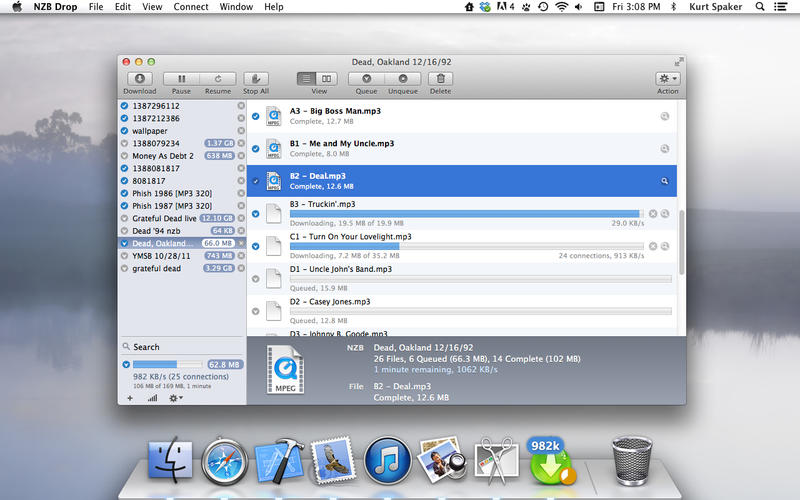
Task: Reveal Big Boss Man.mp3 with magnifier icon
Action: (x=665, y=117)
